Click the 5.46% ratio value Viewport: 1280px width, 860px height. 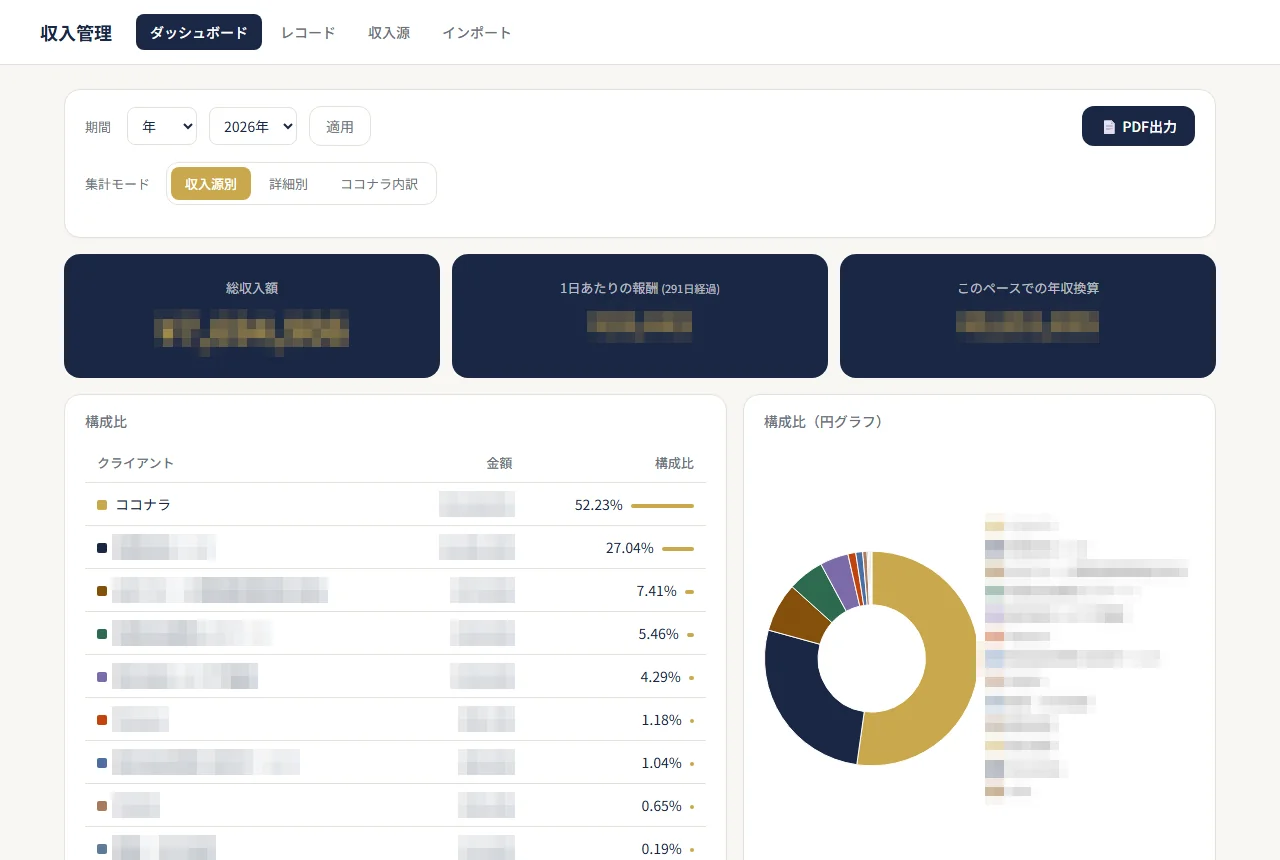(x=659, y=634)
